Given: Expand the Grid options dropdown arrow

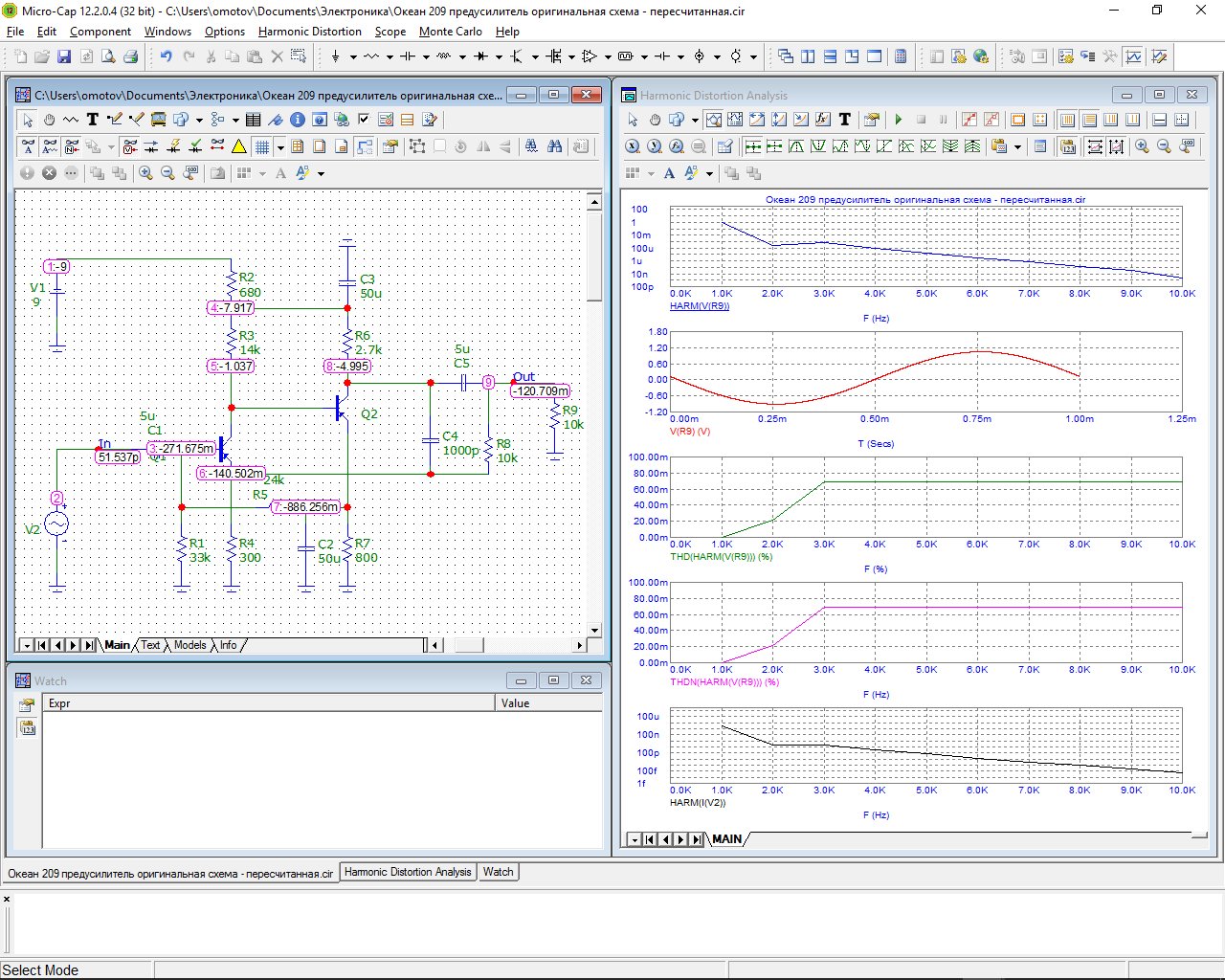Looking at the screenshot, I should (280, 146).
